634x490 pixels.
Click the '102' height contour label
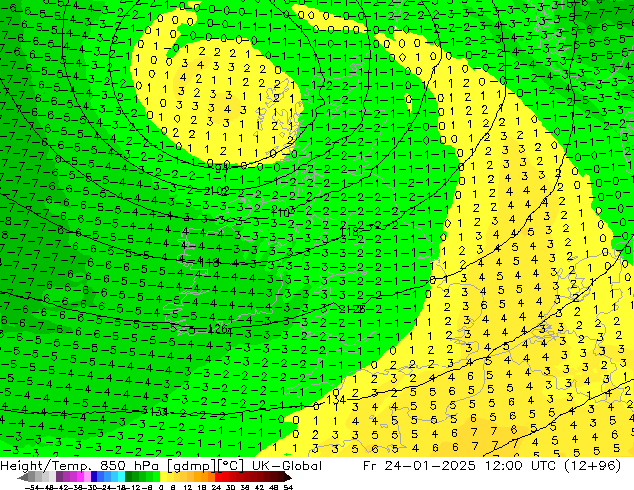[x=218, y=190]
